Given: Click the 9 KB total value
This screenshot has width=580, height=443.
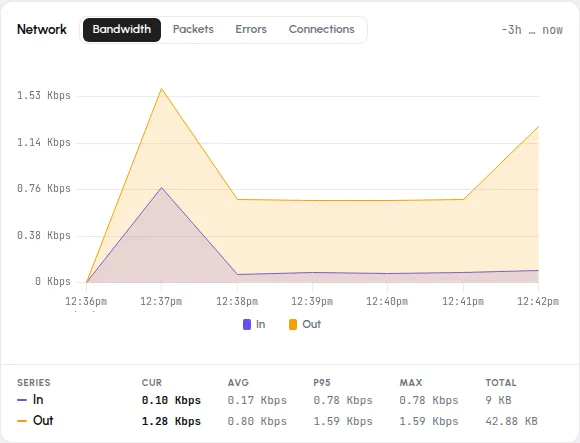Looking at the screenshot, I should 498,400.
